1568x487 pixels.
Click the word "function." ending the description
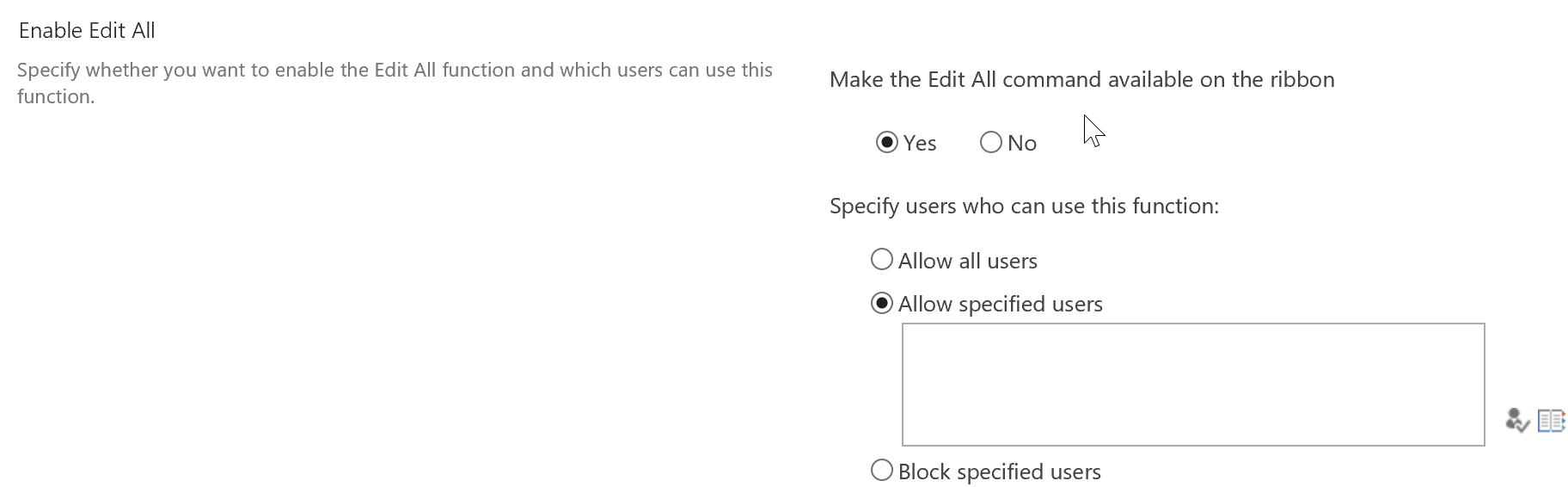(56, 96)
